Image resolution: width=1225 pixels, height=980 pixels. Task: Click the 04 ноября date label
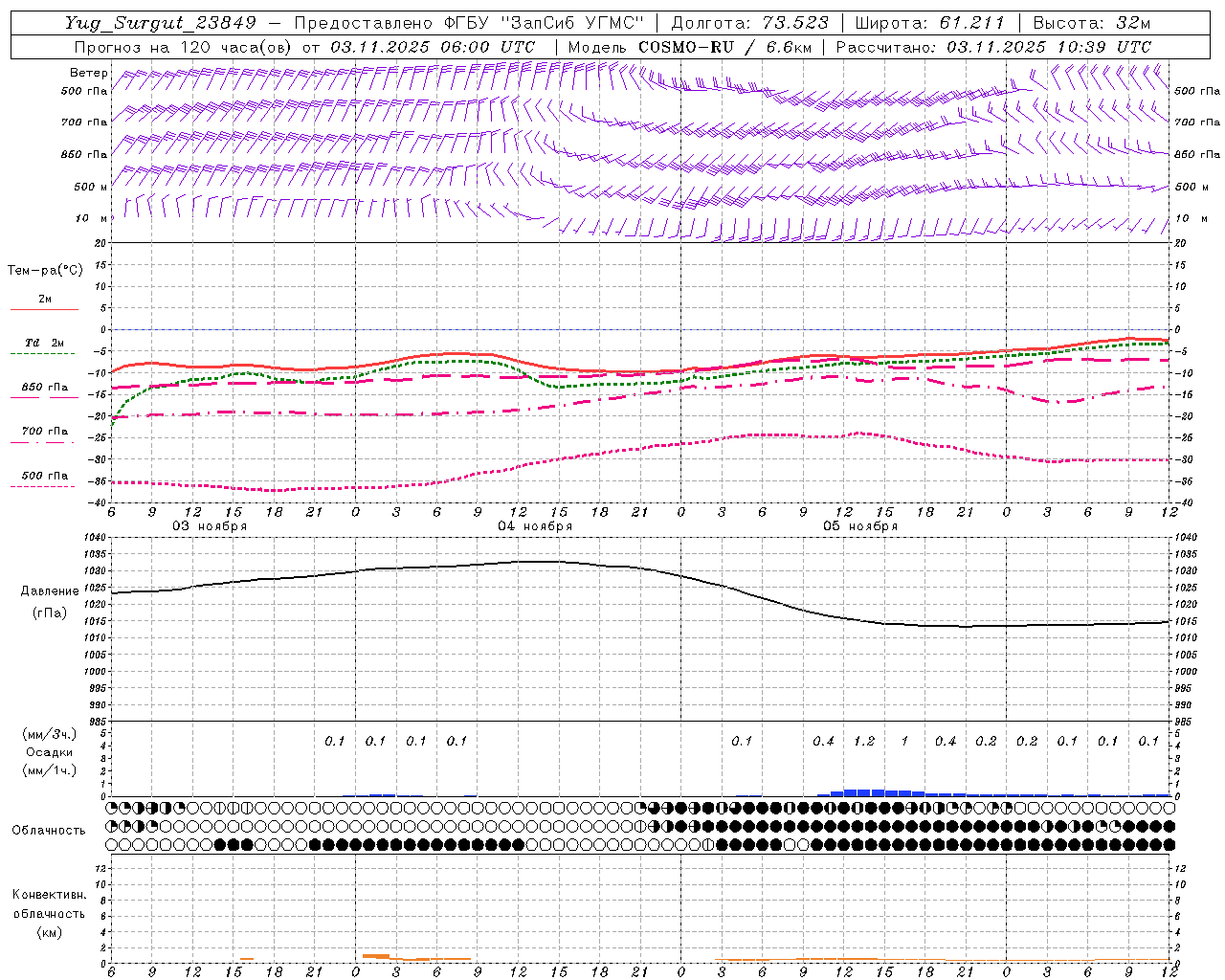click(535, 526)
